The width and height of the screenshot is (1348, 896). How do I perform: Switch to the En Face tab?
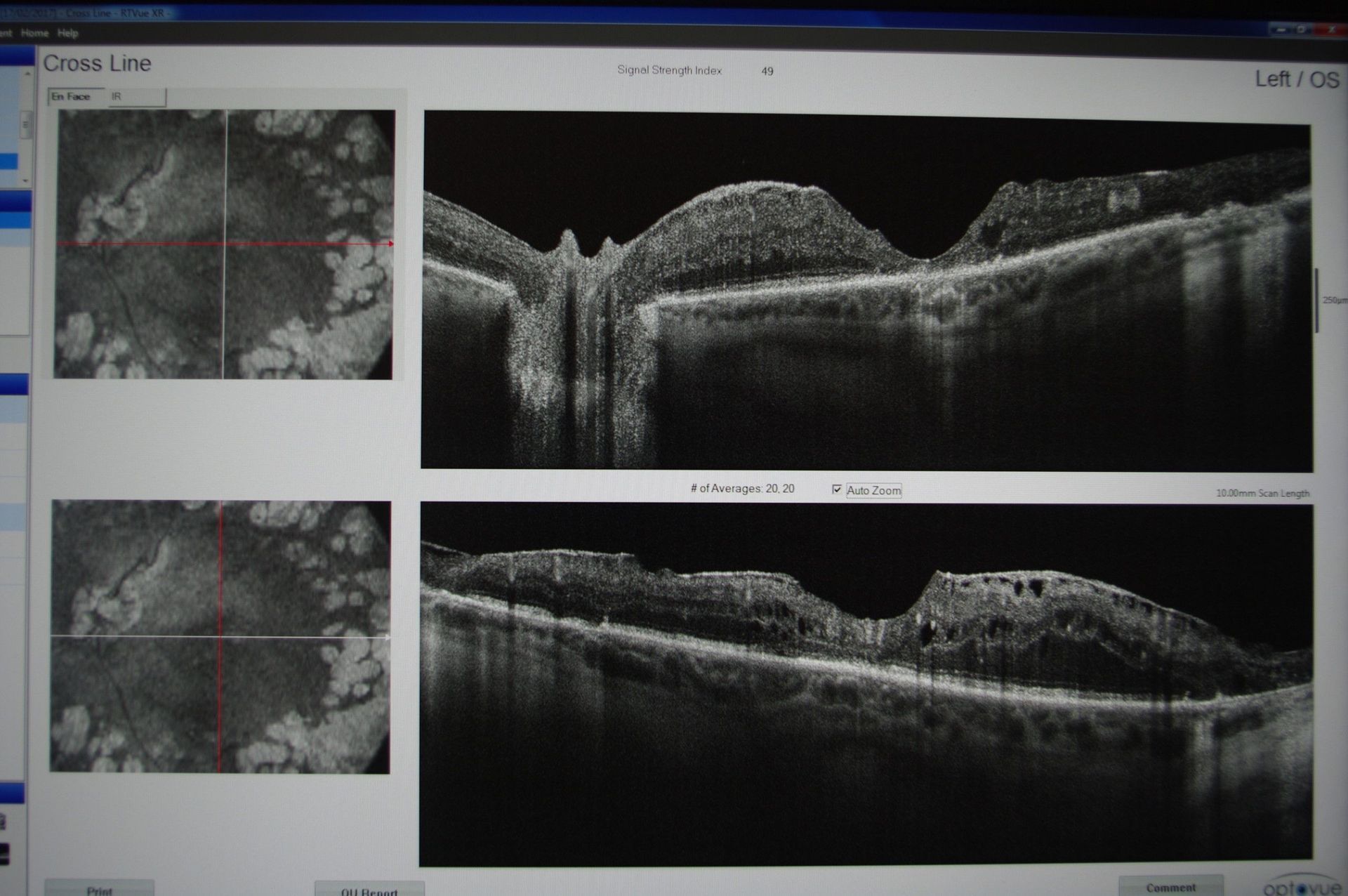(x=72, y=97)
